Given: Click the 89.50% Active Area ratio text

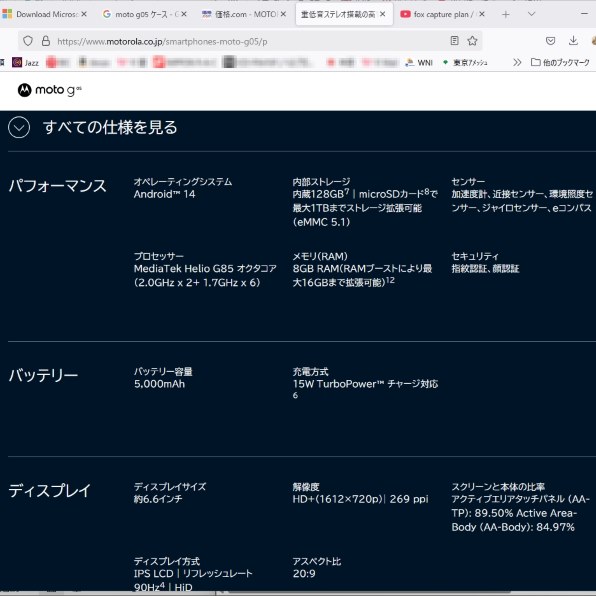Looking at the screenshot, I should click(521, 513).
